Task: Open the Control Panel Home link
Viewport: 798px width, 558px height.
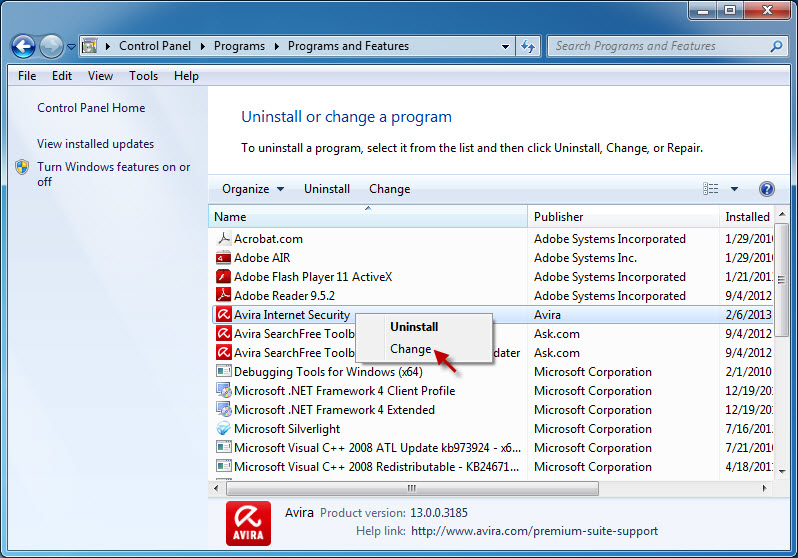Action: click(x=91, y=108)
